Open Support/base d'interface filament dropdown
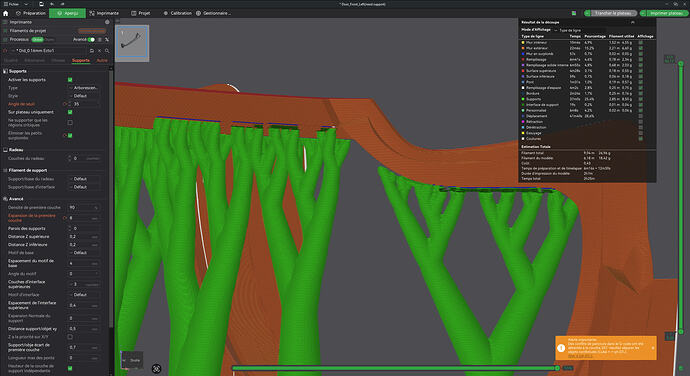Screen dimensions: 690x376 84,187
